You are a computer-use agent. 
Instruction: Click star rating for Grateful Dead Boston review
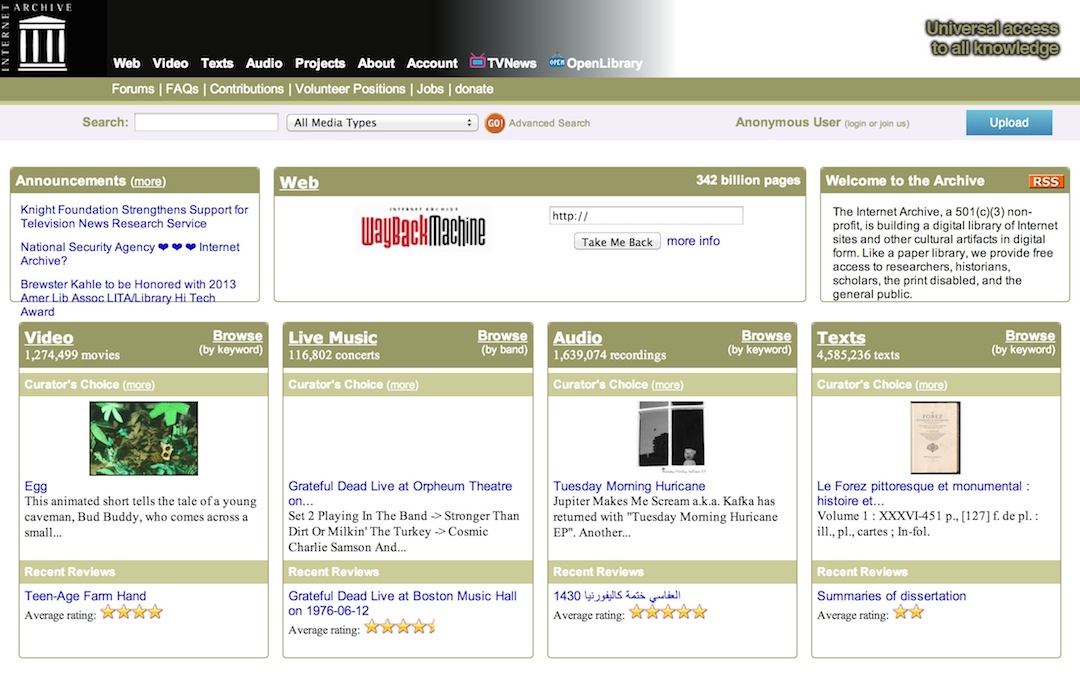pyautogui.click(x=400, y=627)
